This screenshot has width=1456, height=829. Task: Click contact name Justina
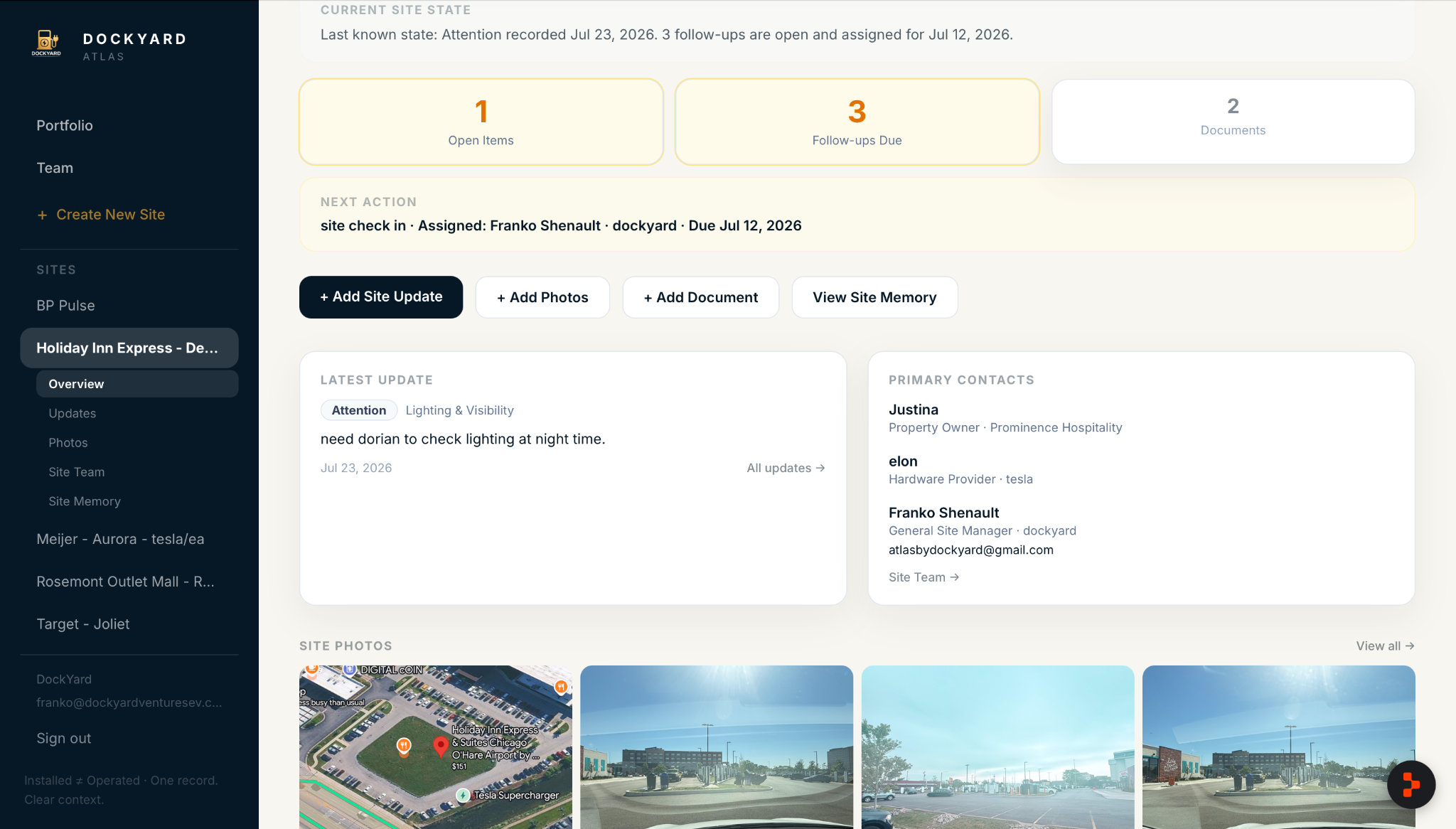click(914, 410)
